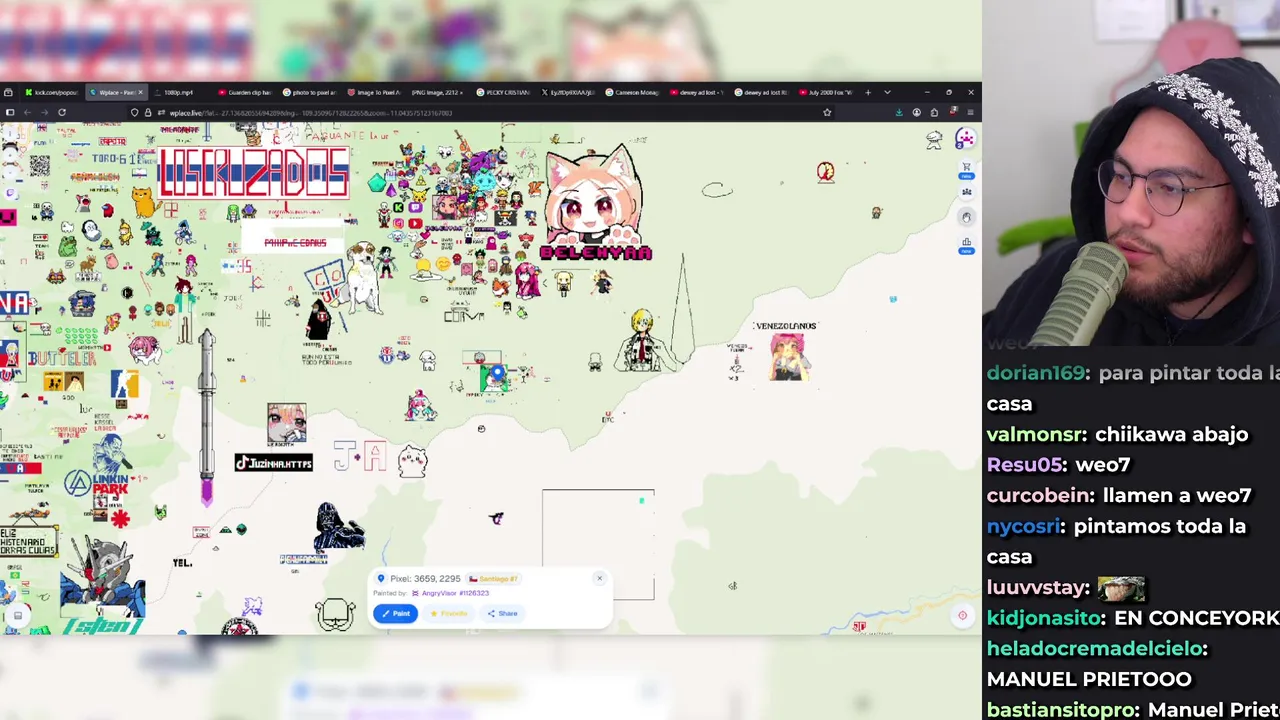Click the Linkin Park pixel art logo
This screenshot has width=1280, height=720.
97,482
